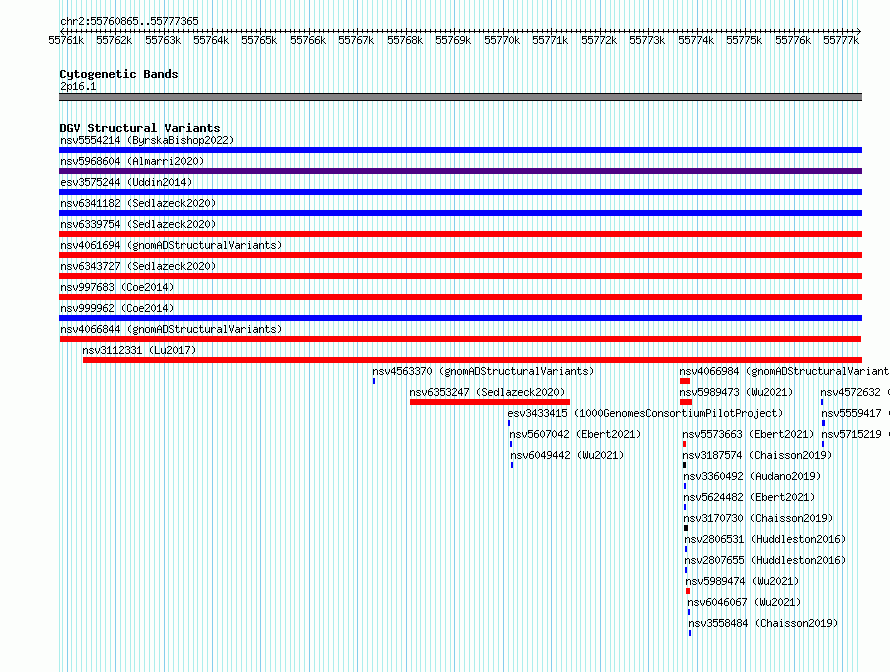This screenshot has width=890, height=672.
Task: Select the red bar under nsv997683
Action: pos(460,297)
